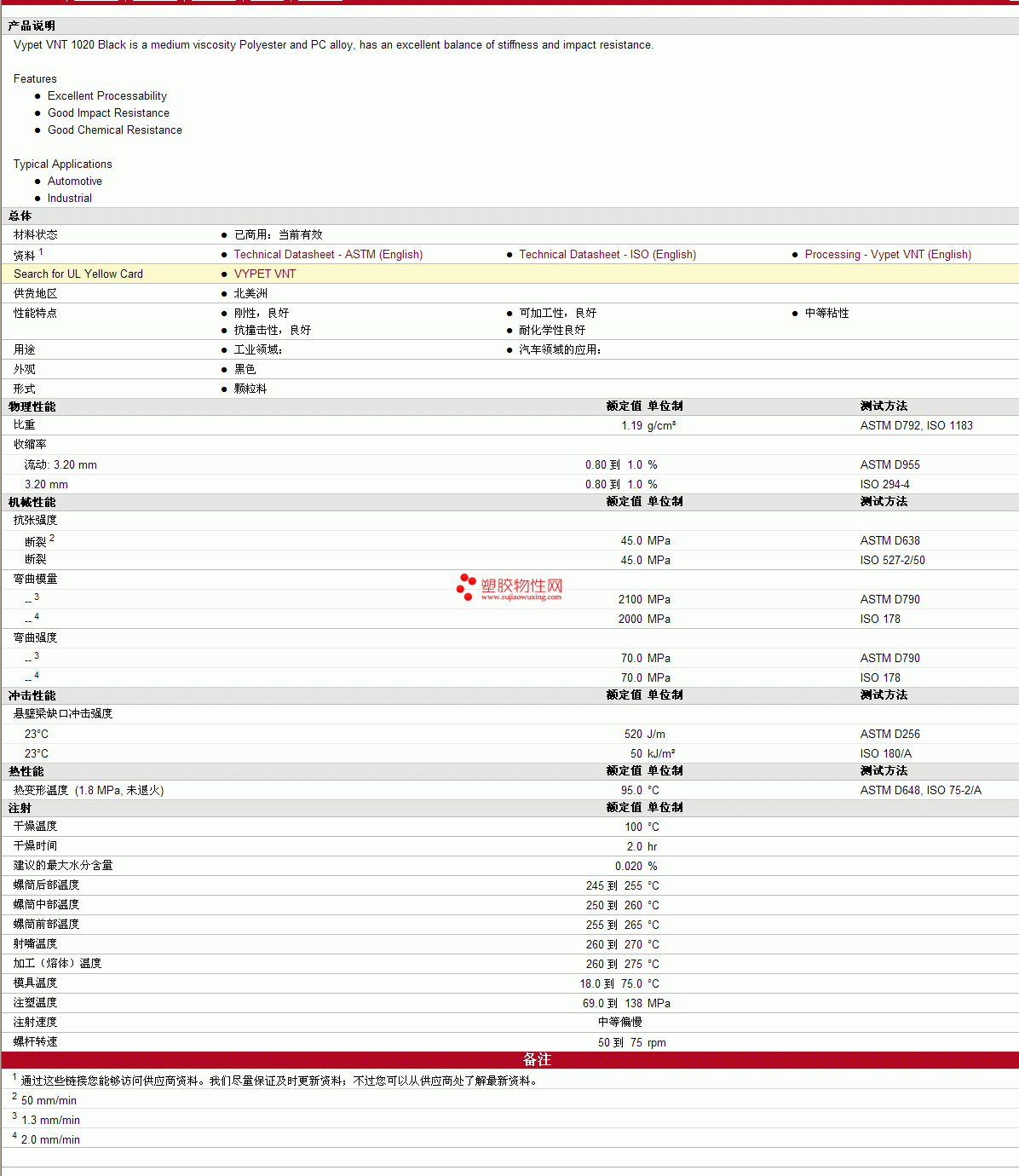This screenshot has height=1176, width=1019.
Task: Click the '建议的最大水分含量' row label
Action: point(63,865)
